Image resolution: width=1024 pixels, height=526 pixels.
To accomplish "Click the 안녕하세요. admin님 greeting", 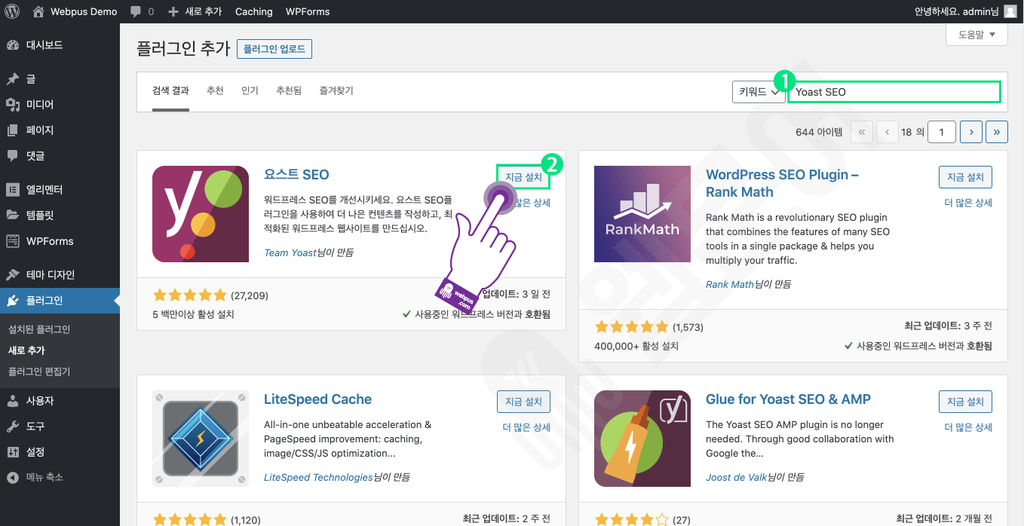I will point(956,11).
